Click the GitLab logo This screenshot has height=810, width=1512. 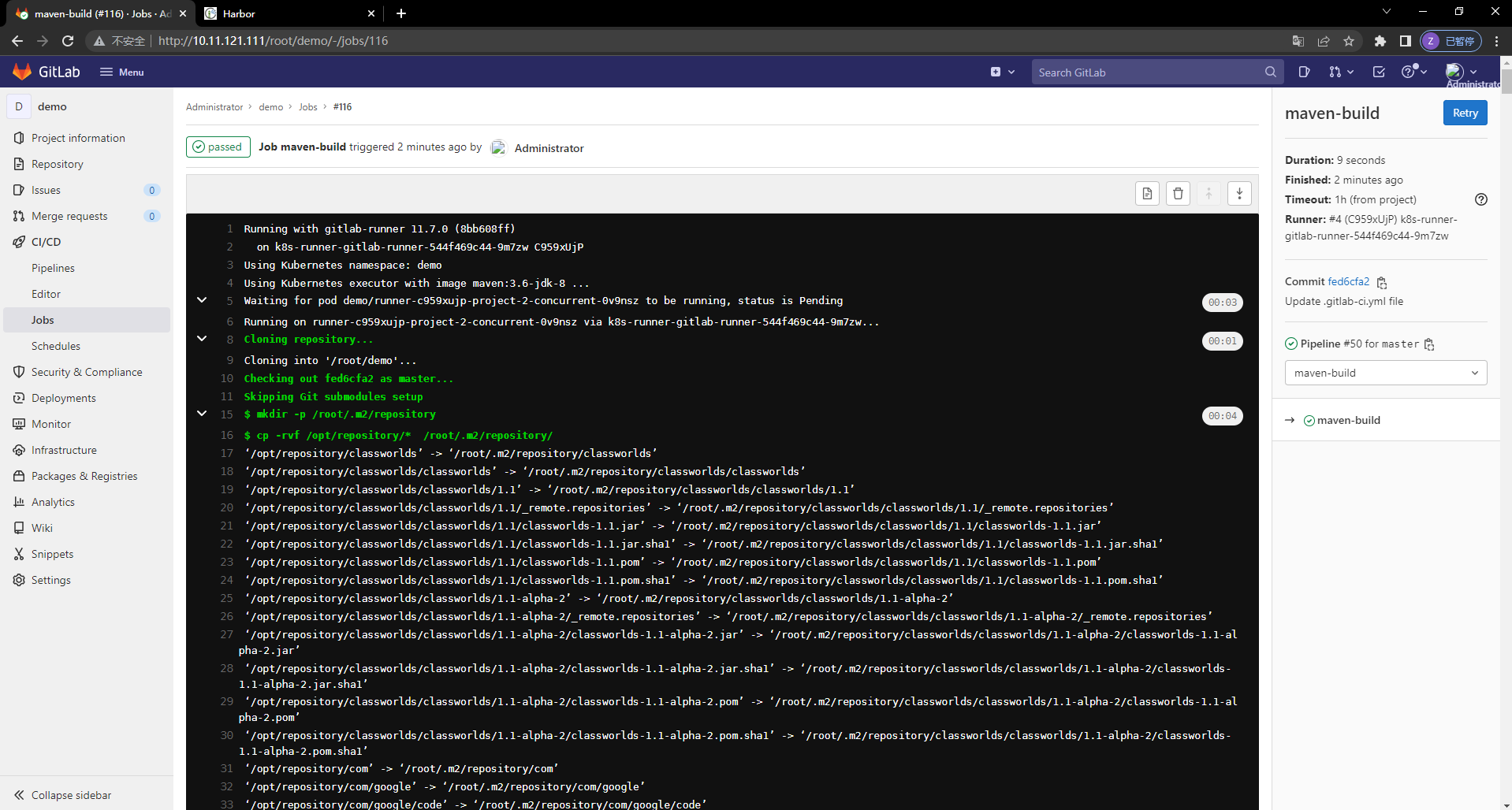[x=47, y=72]
